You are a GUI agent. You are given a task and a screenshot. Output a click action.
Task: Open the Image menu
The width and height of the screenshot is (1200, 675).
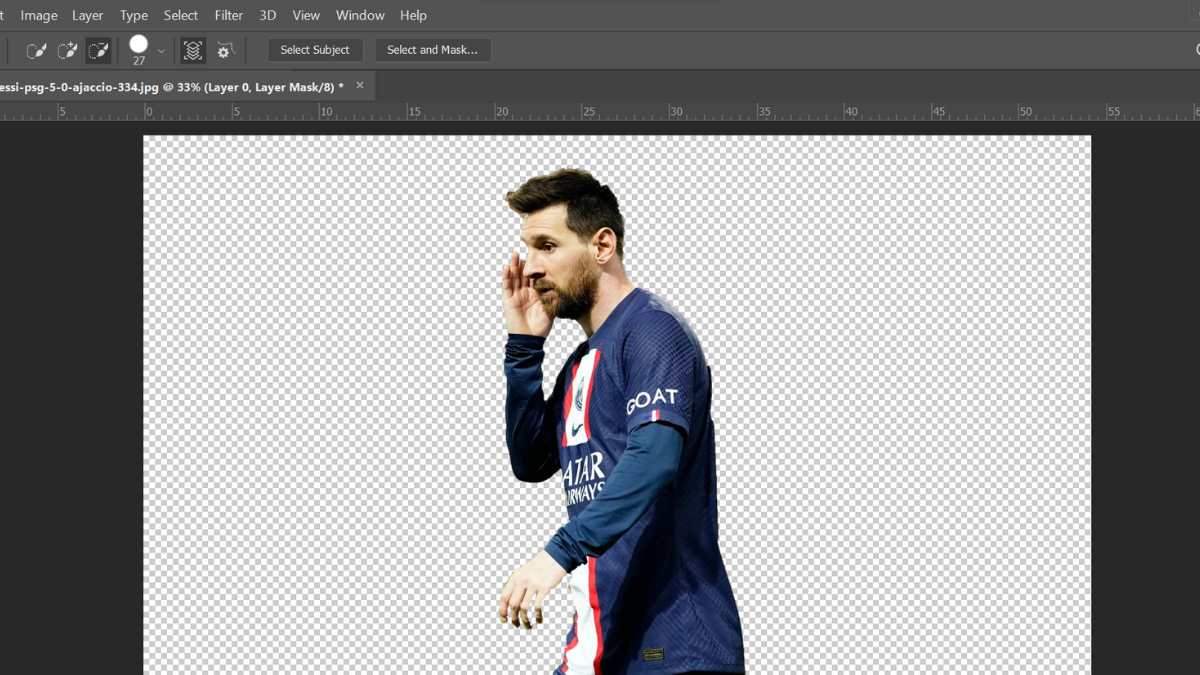pyautogui.click(x=39, y=15)
